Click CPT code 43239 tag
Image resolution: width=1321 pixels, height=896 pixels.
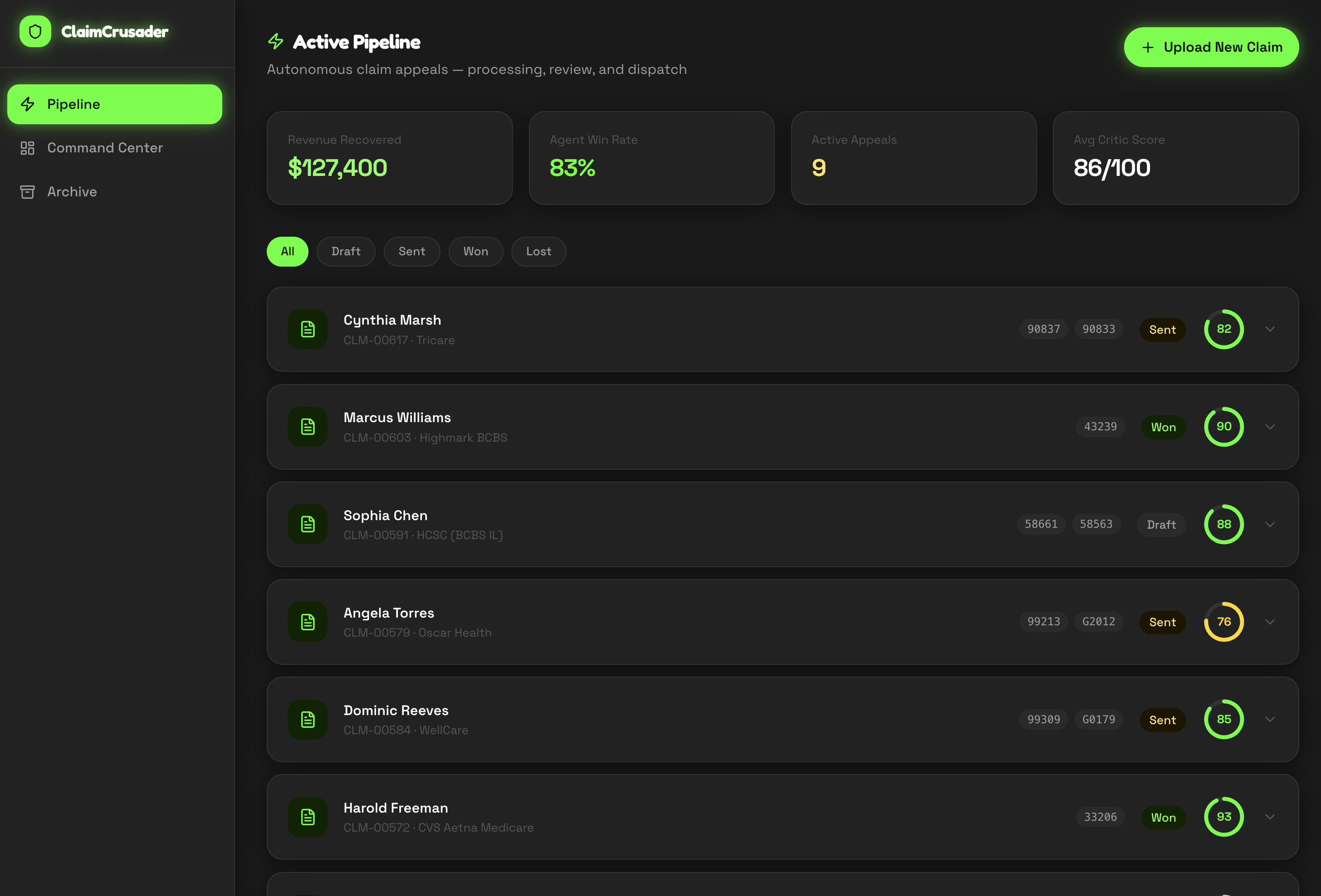tap(1100, 427)
